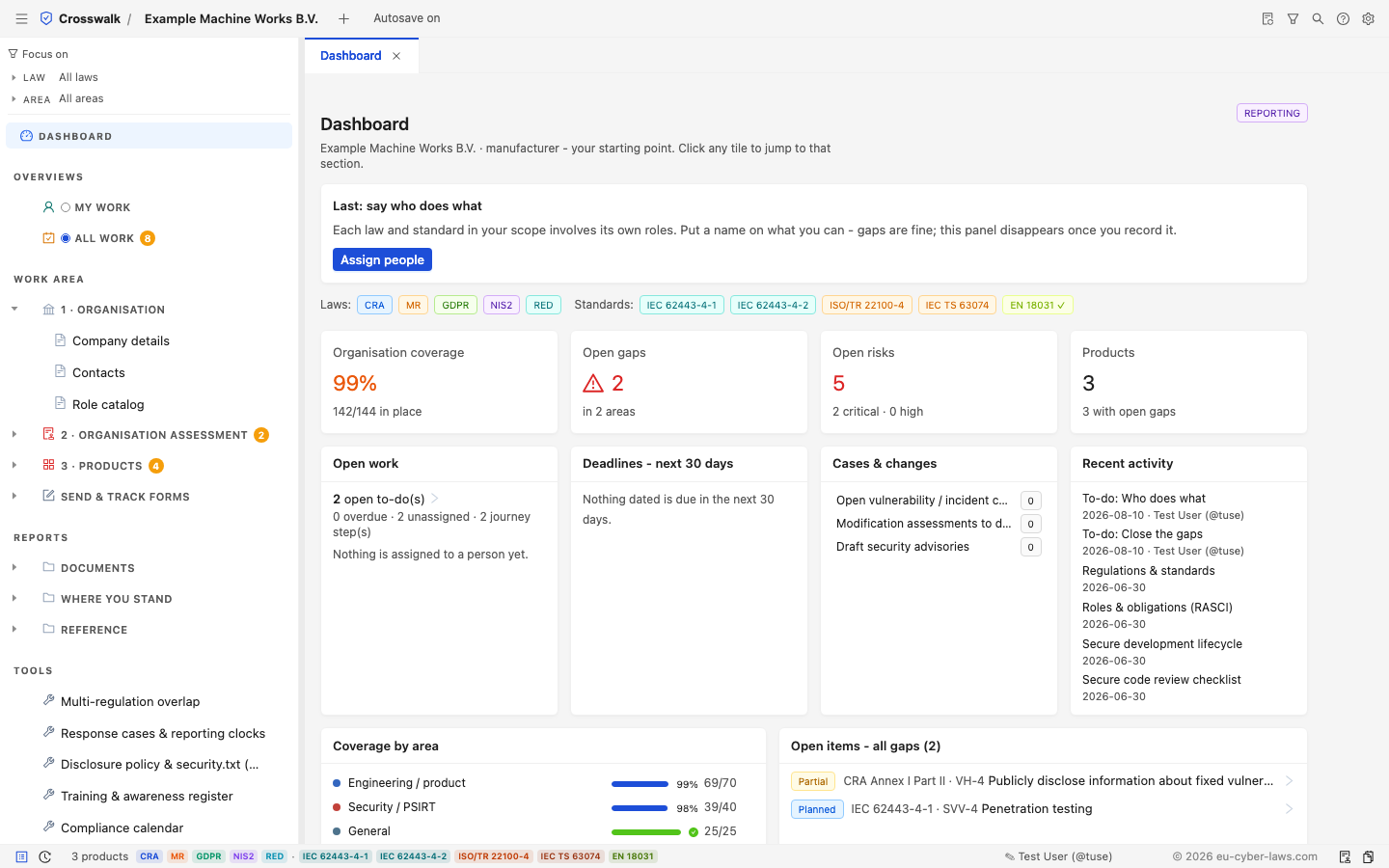Click the Crosswalk shield logo
Viewport: 1389px width, 868px height.
coord(46,18)
